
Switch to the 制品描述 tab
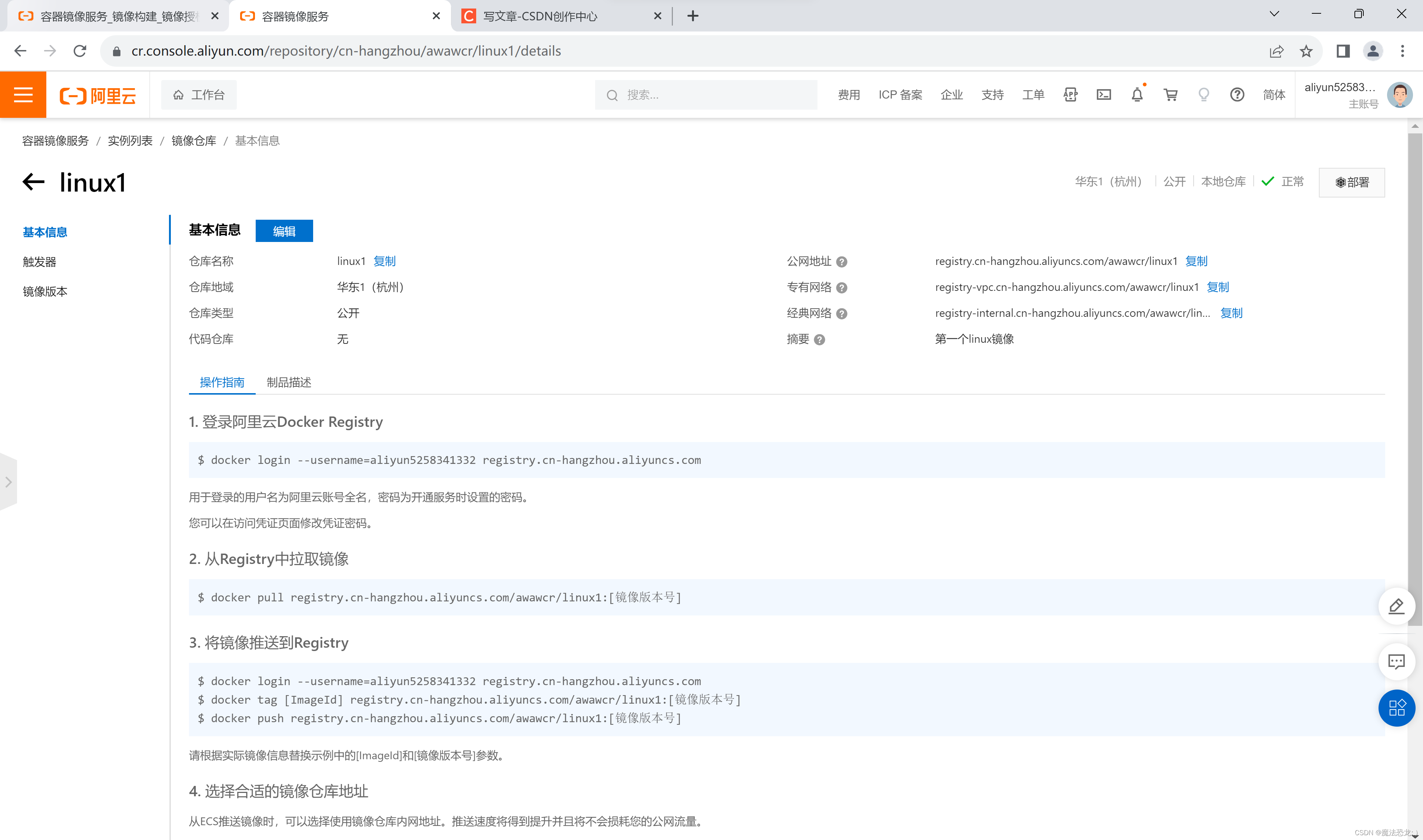tap(289, 382)
